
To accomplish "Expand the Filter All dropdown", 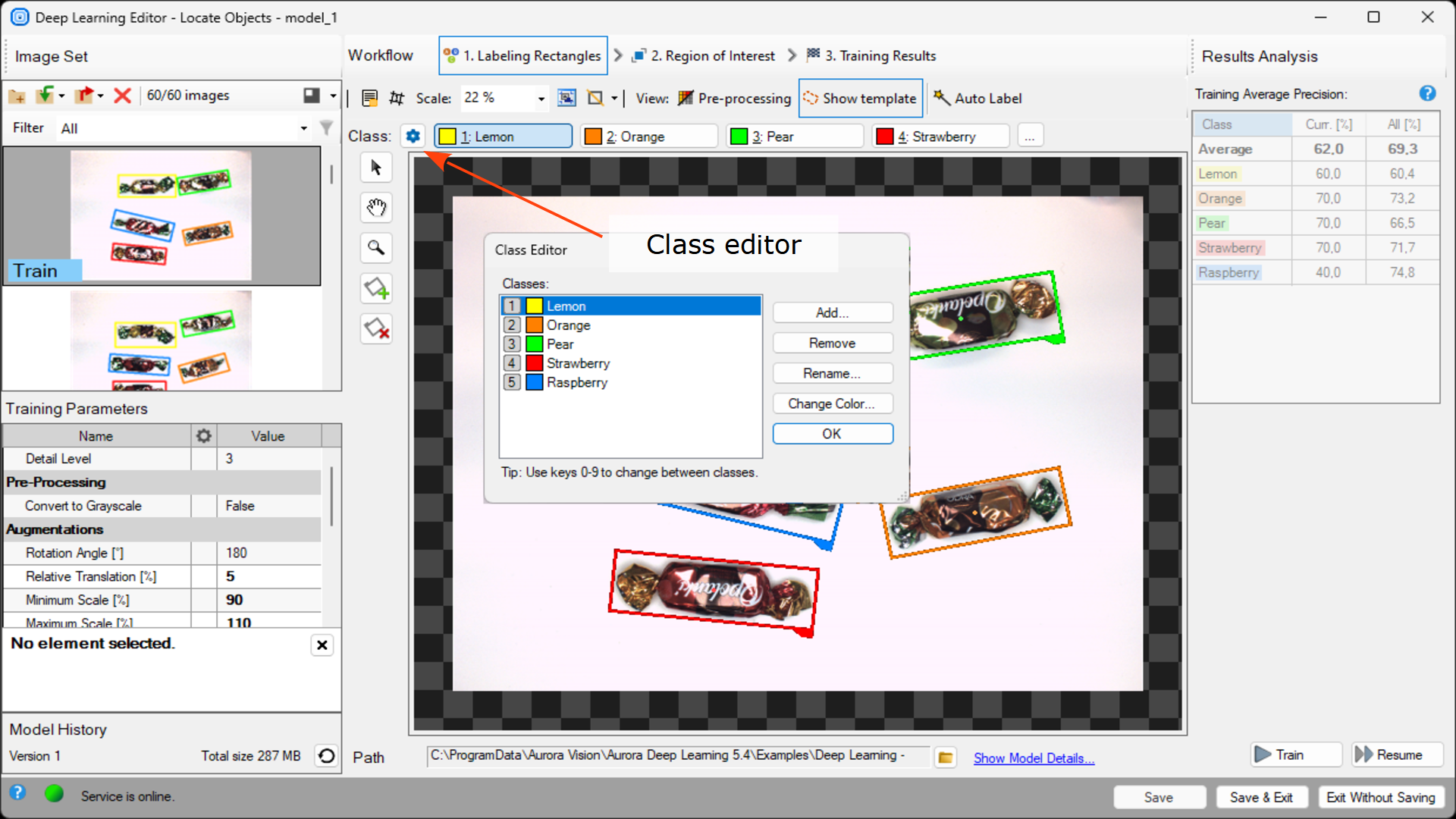I will (303, 128).
